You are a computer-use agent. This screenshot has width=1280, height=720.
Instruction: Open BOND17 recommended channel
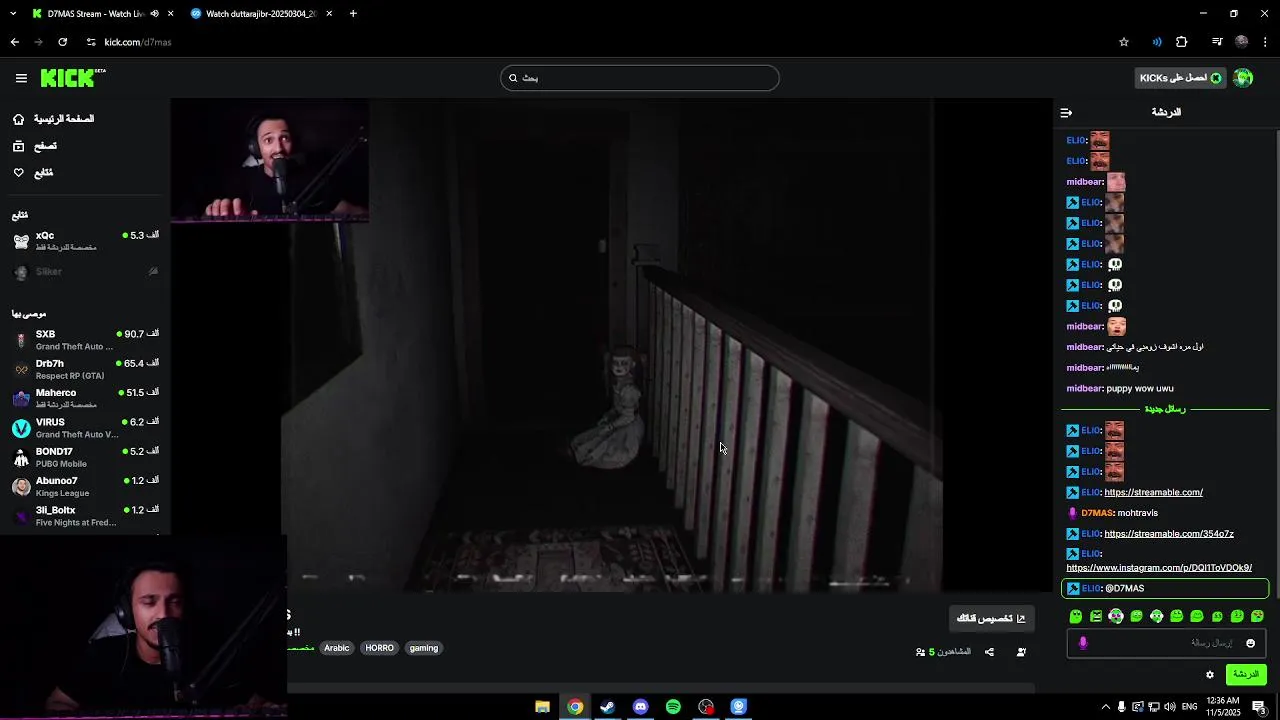click(x=85, y=457)
